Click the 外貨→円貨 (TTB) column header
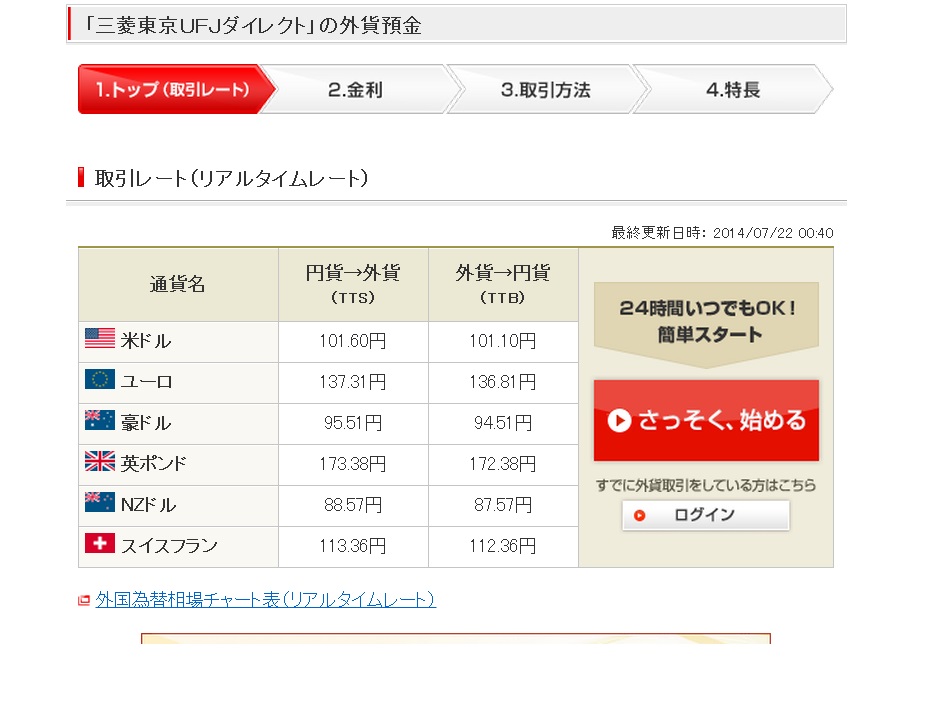Viewport: 937px width, 714px height. [x=503, y=284]
